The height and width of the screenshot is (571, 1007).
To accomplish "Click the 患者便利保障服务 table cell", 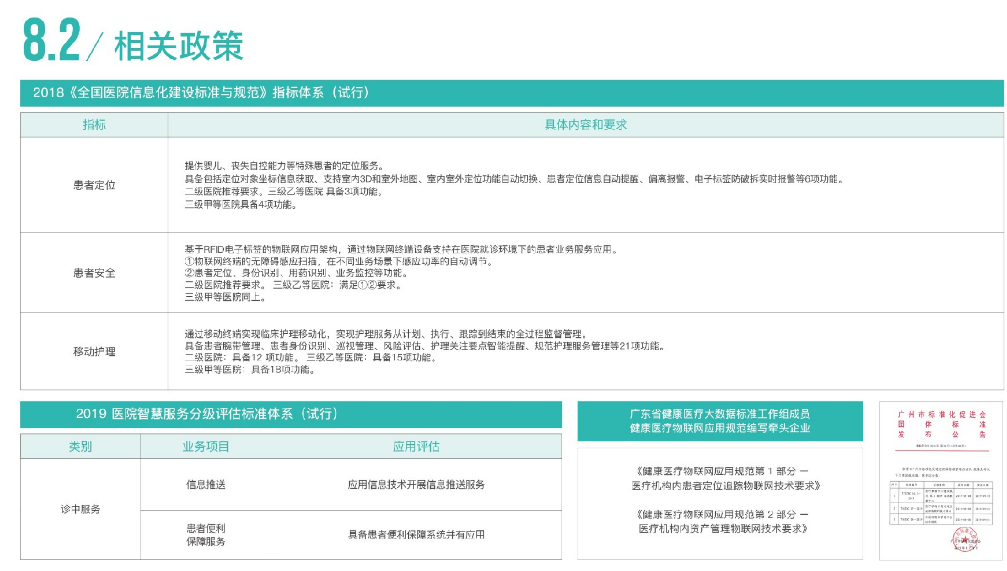I will (x=206, y=534).
